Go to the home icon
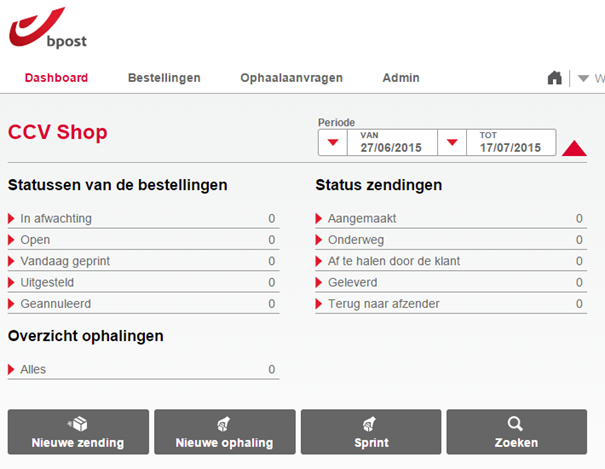 [x=554, y=78]
